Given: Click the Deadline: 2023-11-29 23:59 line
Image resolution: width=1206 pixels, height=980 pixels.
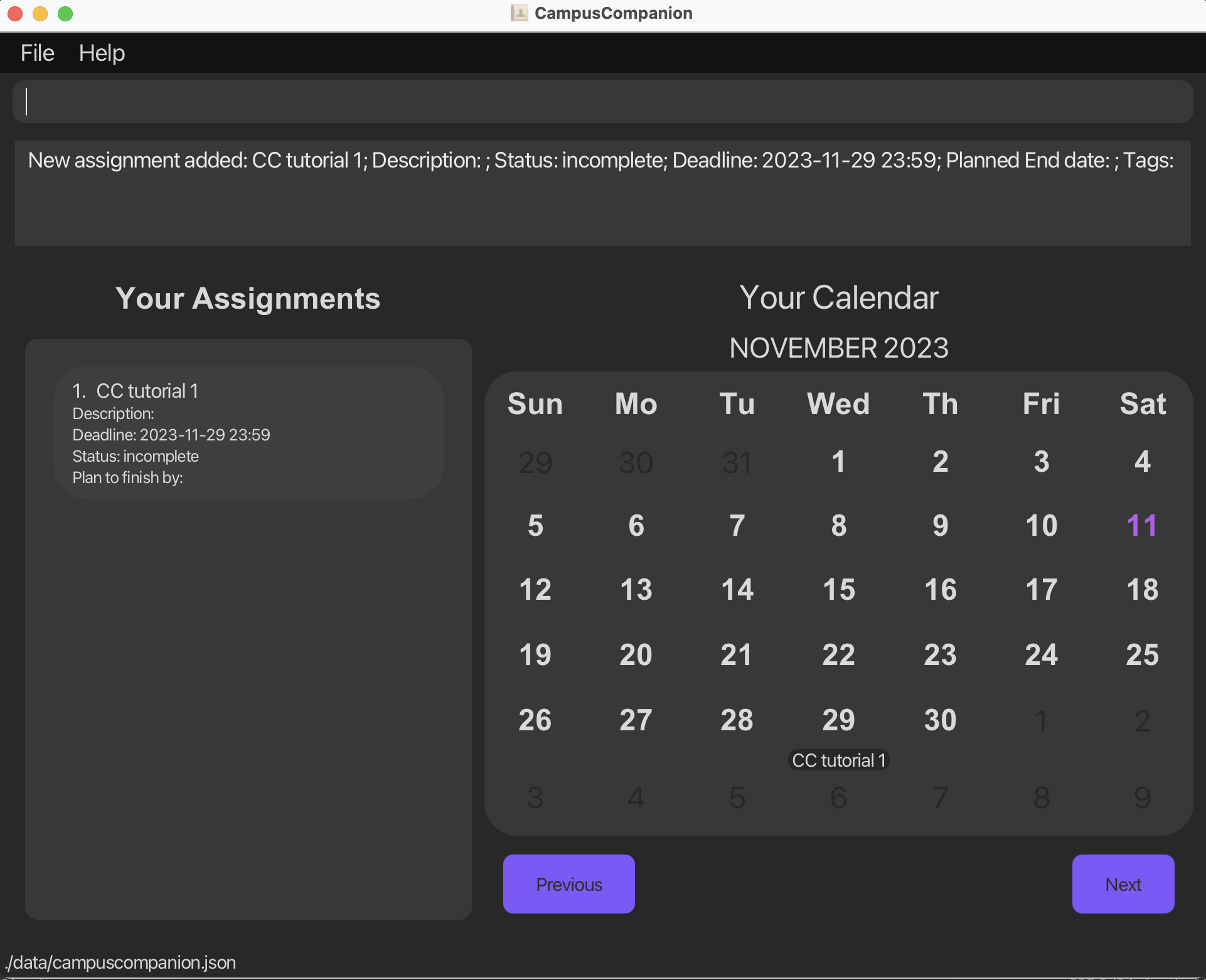Looking at the screenshot, I should 171,435.
